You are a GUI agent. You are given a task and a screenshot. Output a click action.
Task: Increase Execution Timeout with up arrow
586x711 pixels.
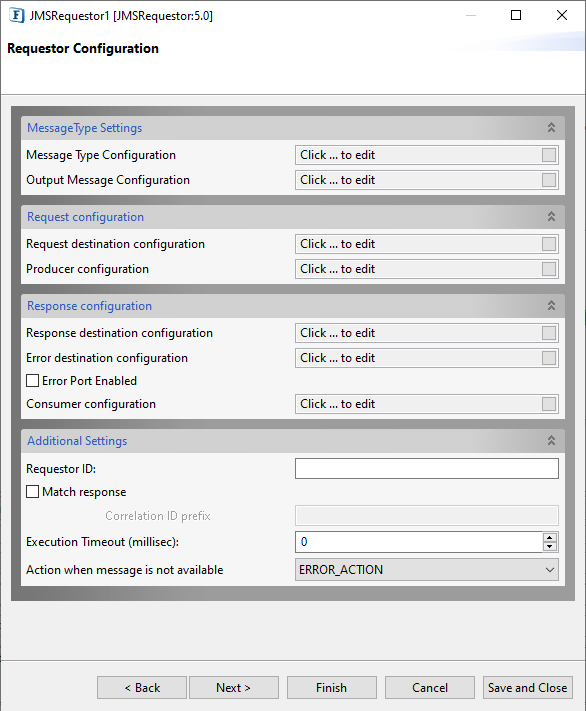point(550,537)
